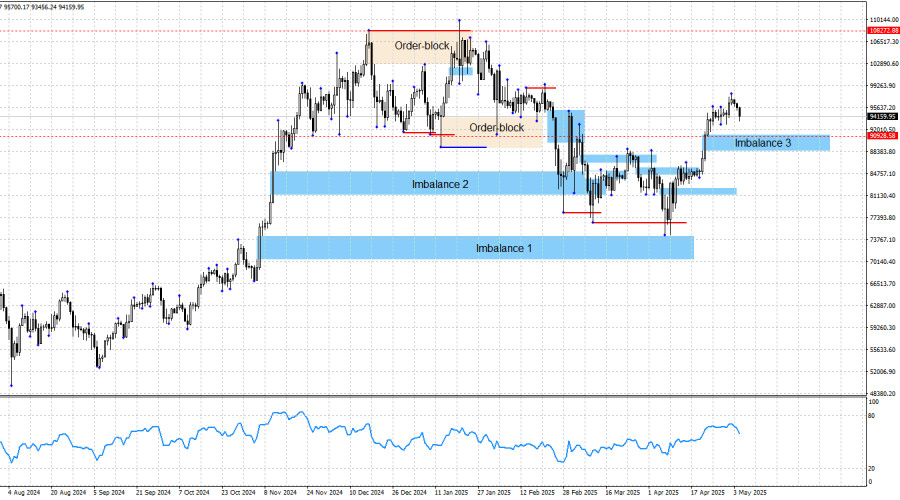Click the 106517.30 price axis value
900x500 pixels.
point(884,42)
